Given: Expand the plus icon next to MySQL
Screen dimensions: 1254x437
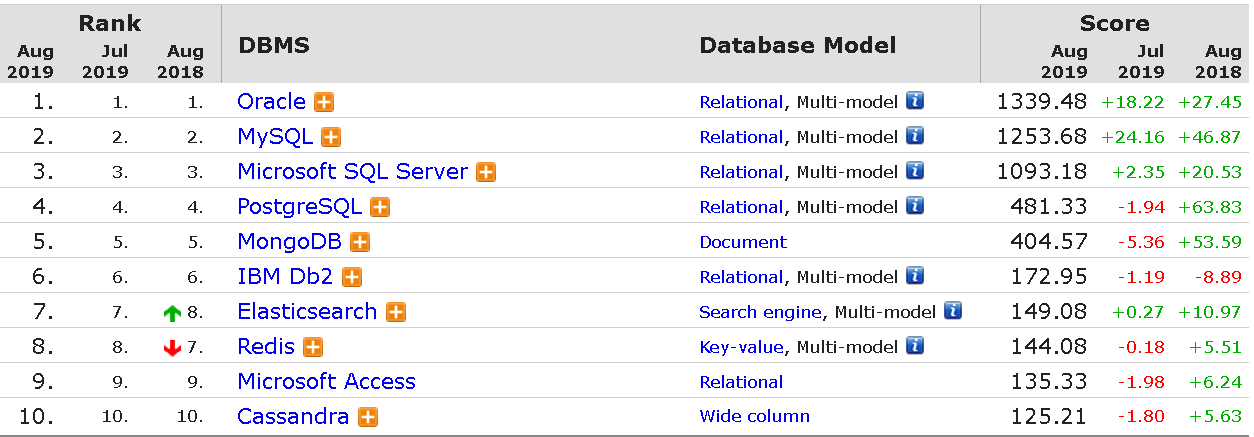Looking at the screenshot, I should 331,137.
